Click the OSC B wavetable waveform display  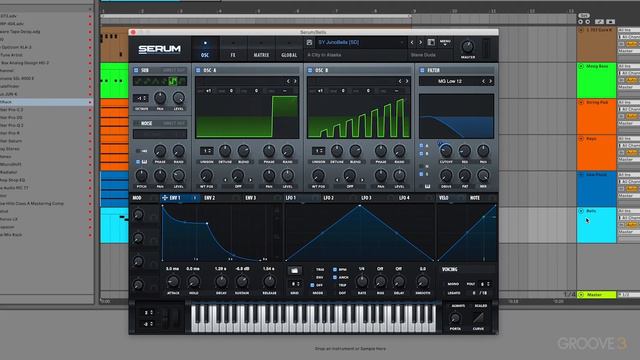[x=359, y=117]
